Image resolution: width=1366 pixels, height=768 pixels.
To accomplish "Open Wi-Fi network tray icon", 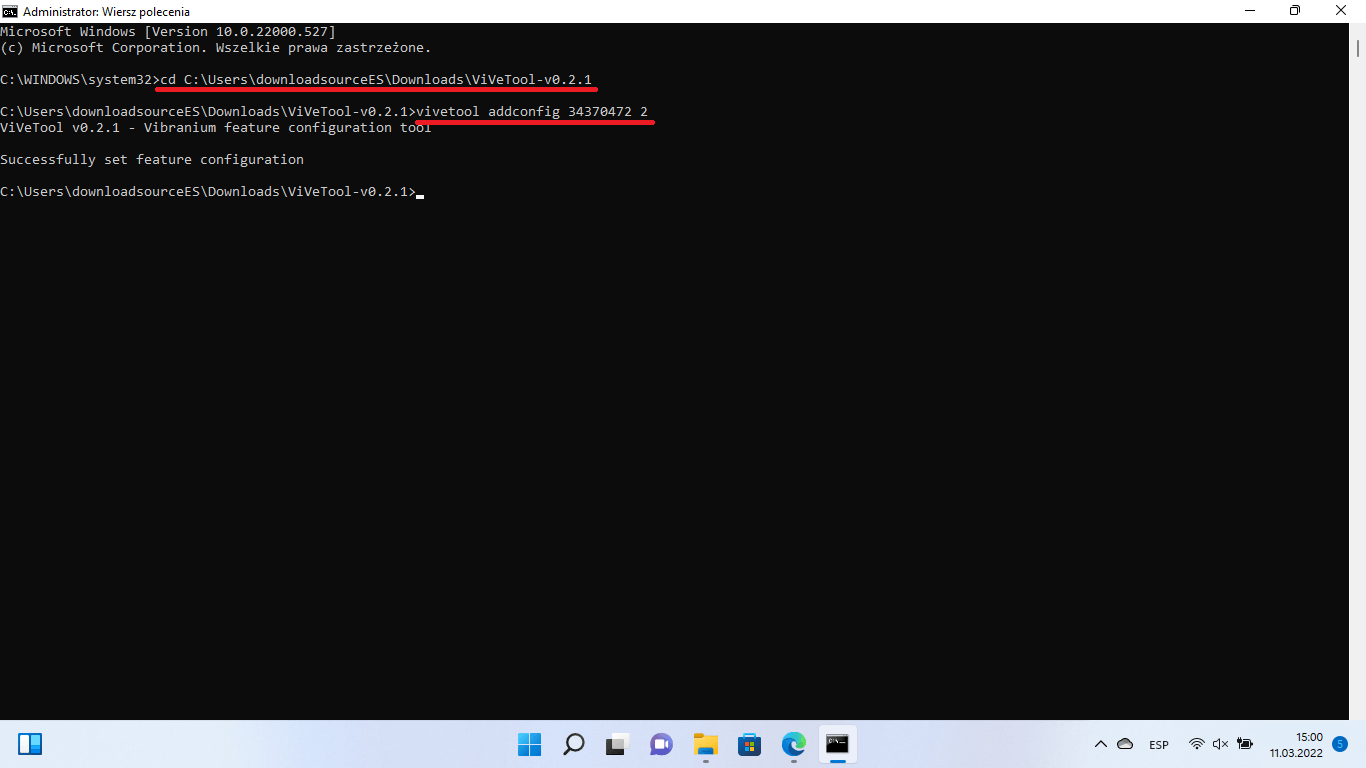I will (1197, 744).
